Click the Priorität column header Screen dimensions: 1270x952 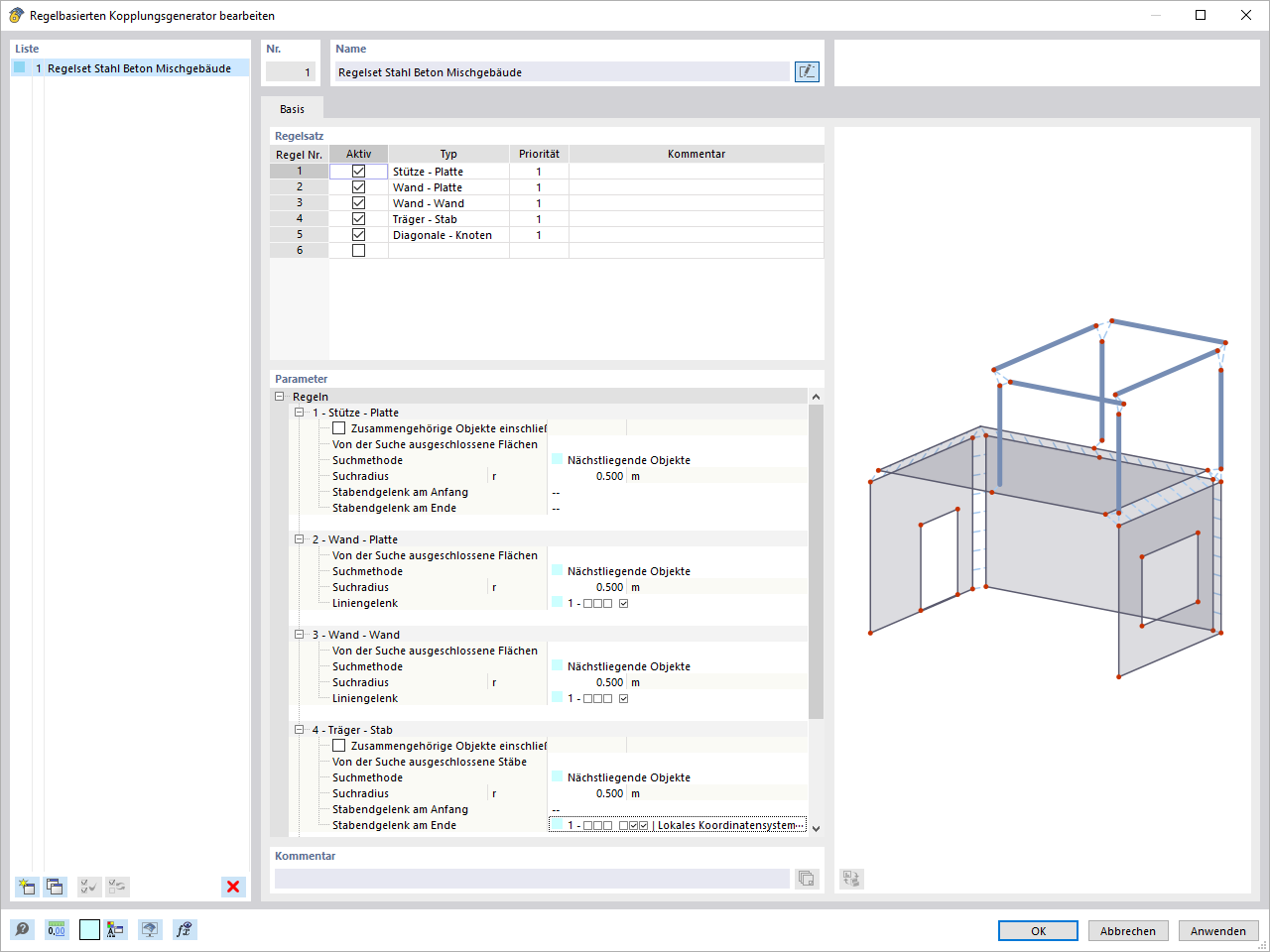click(539, 155)
